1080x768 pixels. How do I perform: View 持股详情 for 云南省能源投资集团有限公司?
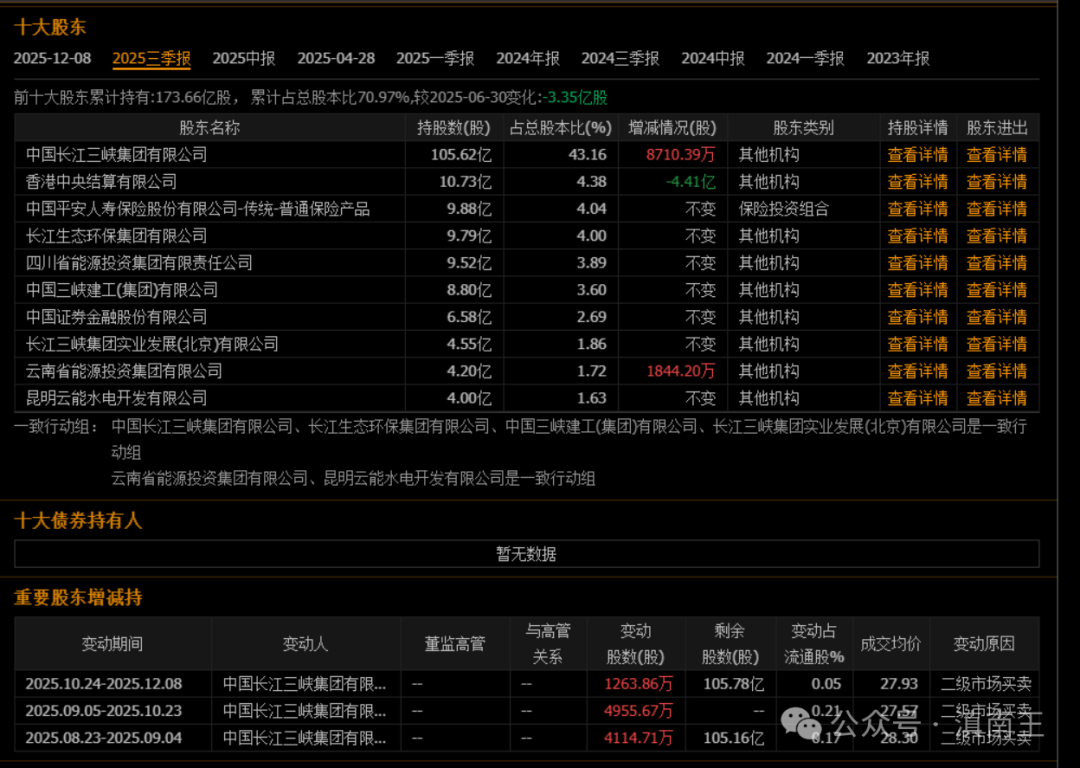pos(917,371)
